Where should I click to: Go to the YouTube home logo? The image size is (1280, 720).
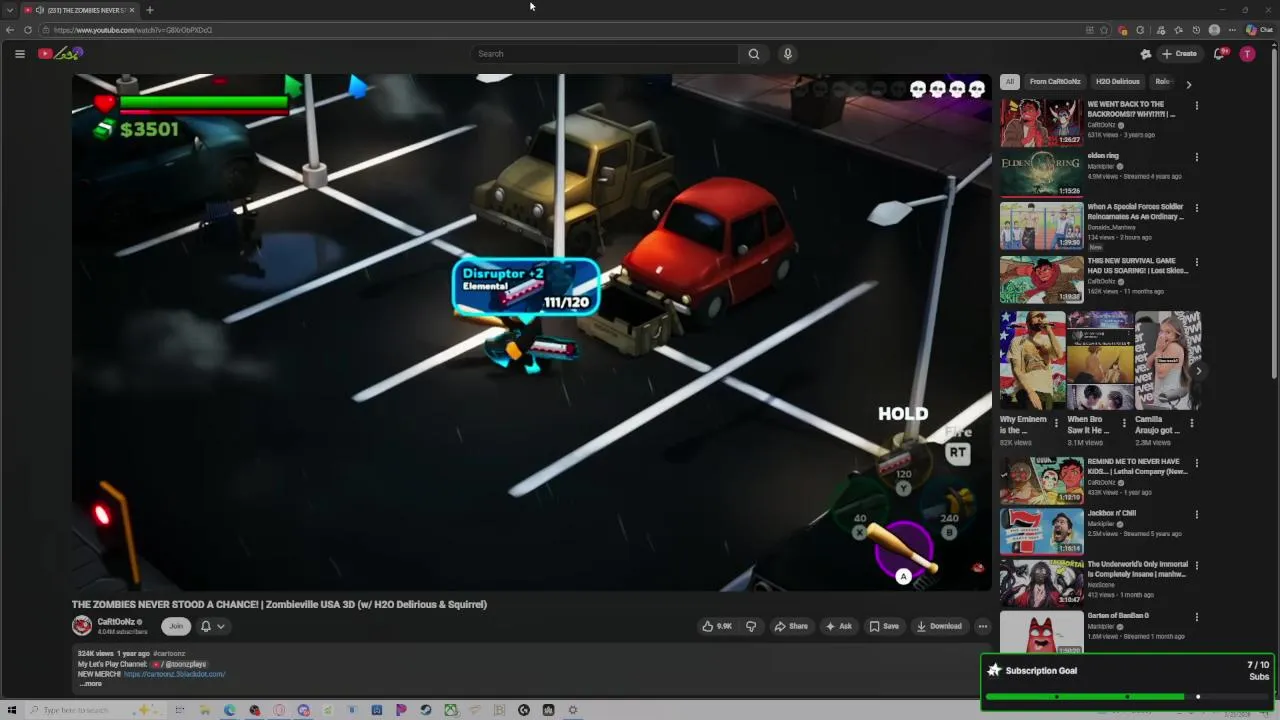pyautogui.click(x=60, y=54)
